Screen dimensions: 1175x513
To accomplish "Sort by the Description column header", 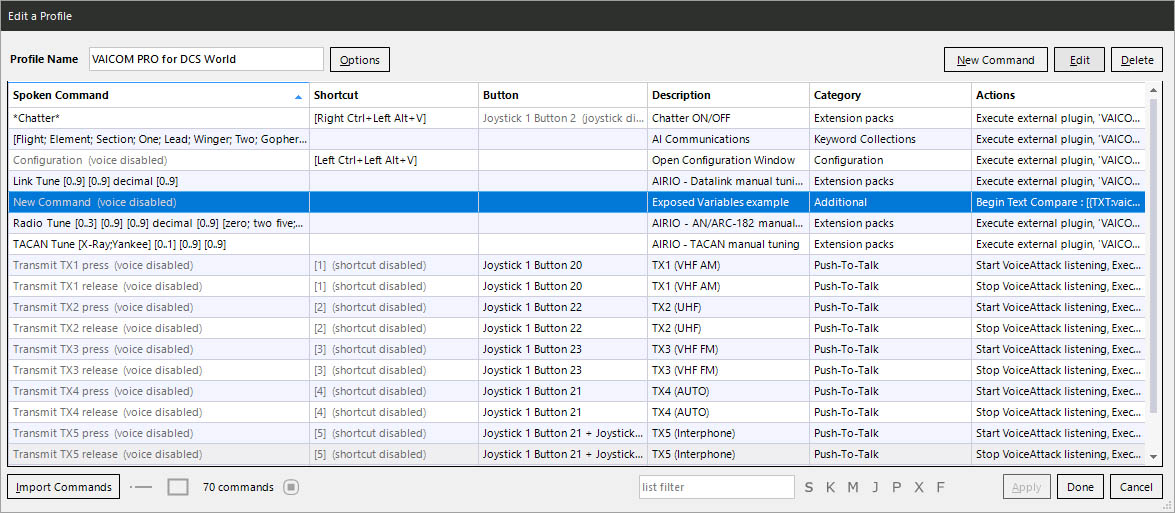I will coord(728,95).
